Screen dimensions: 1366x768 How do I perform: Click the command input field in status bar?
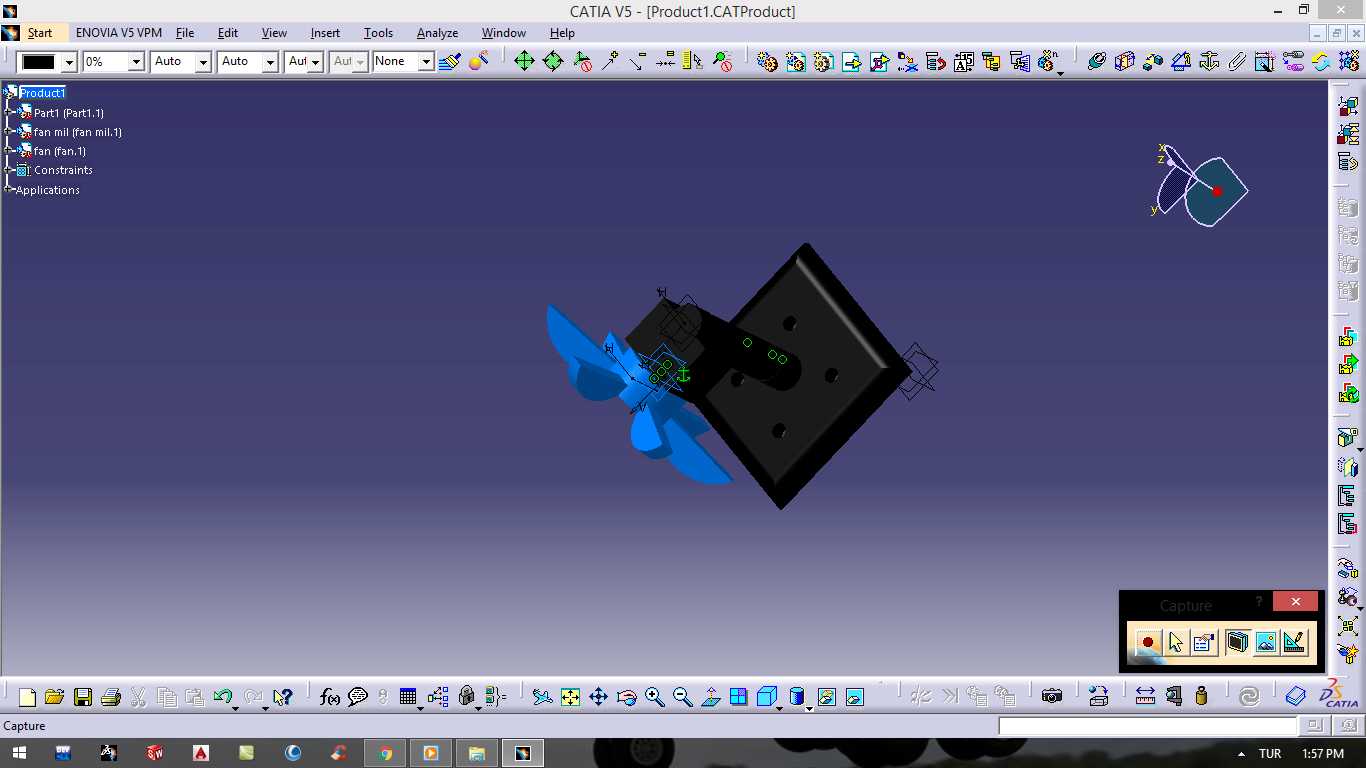pyautogui.click(x=1148, y=726)
